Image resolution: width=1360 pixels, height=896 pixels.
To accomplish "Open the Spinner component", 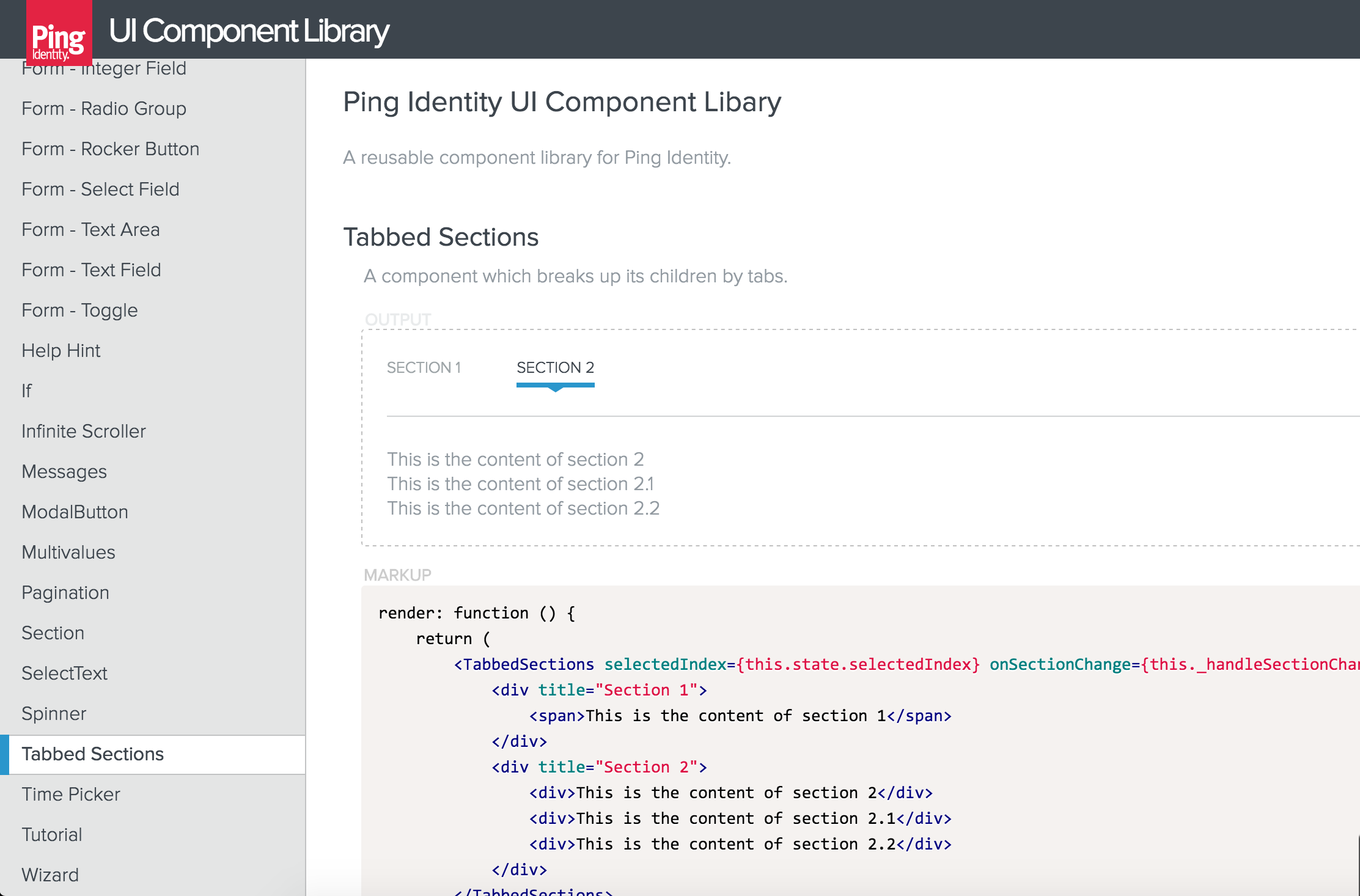I will tap(54, 714).
